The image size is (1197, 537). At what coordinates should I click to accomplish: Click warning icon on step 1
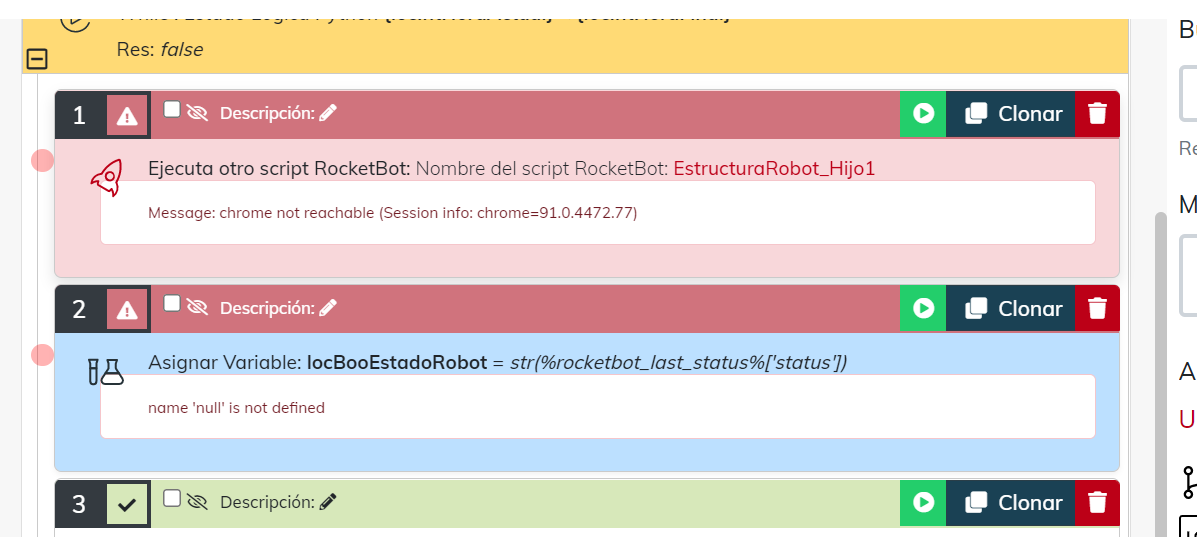coord(127,116)
